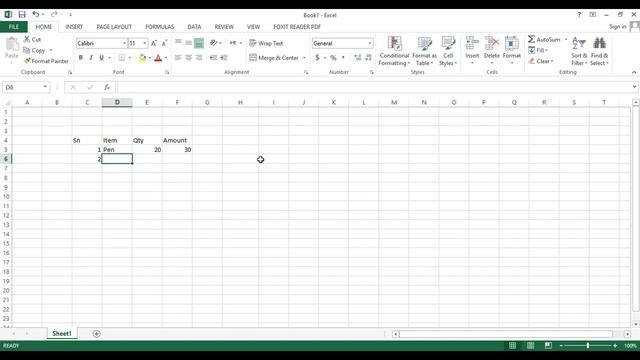Open the FILE tab

(x=14, y=27)
